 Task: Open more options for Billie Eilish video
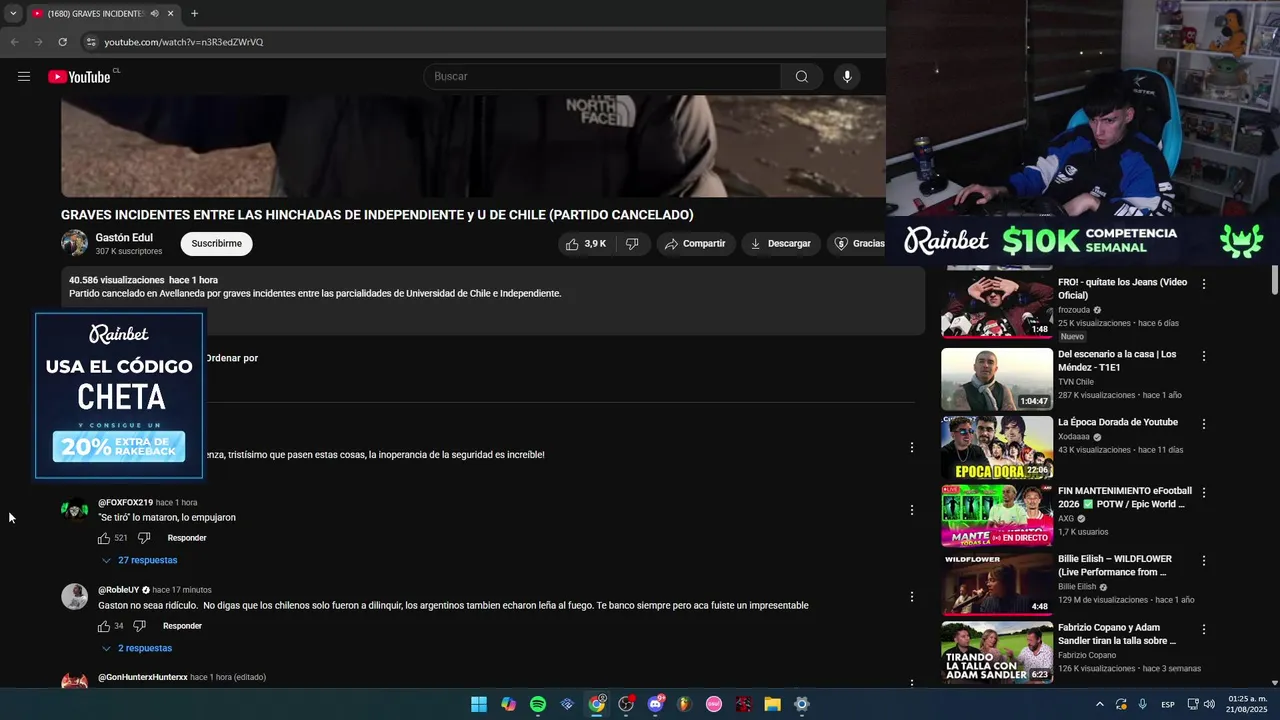click(1204, 561)
